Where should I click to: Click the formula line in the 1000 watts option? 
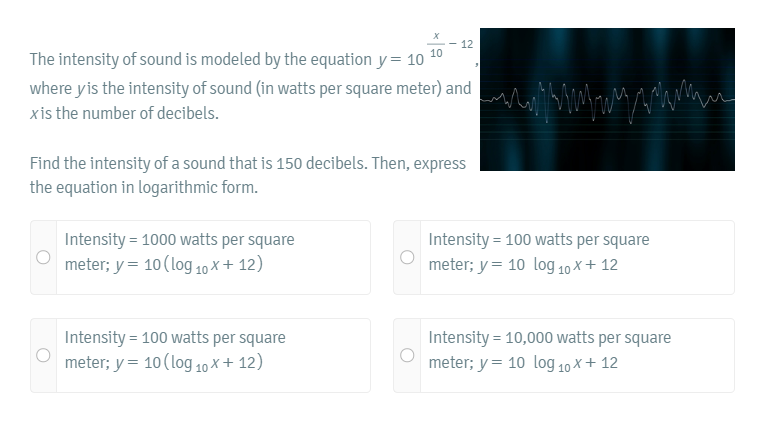[164, 265]
